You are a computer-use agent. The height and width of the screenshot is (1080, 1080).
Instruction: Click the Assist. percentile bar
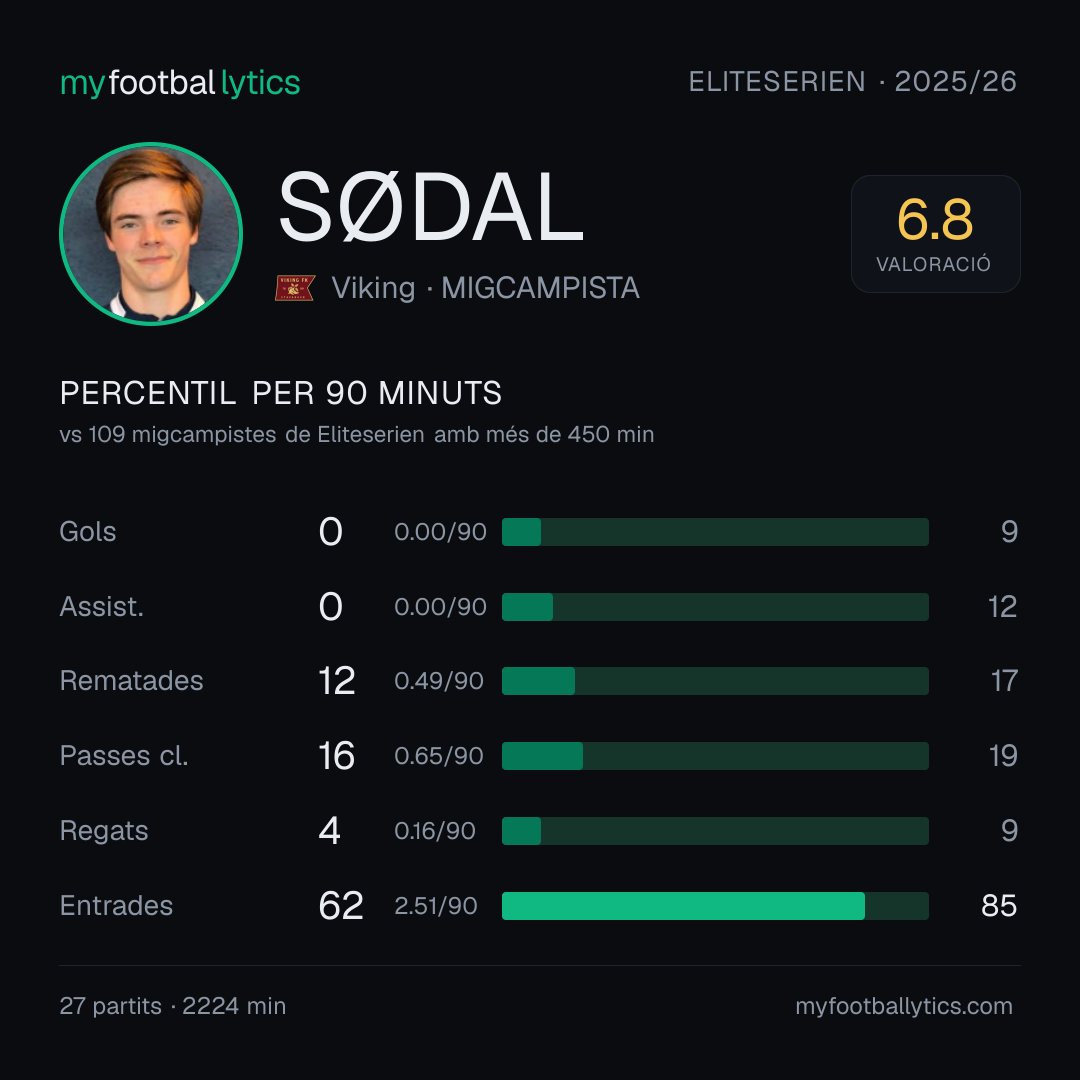click(x=715, y=607)
